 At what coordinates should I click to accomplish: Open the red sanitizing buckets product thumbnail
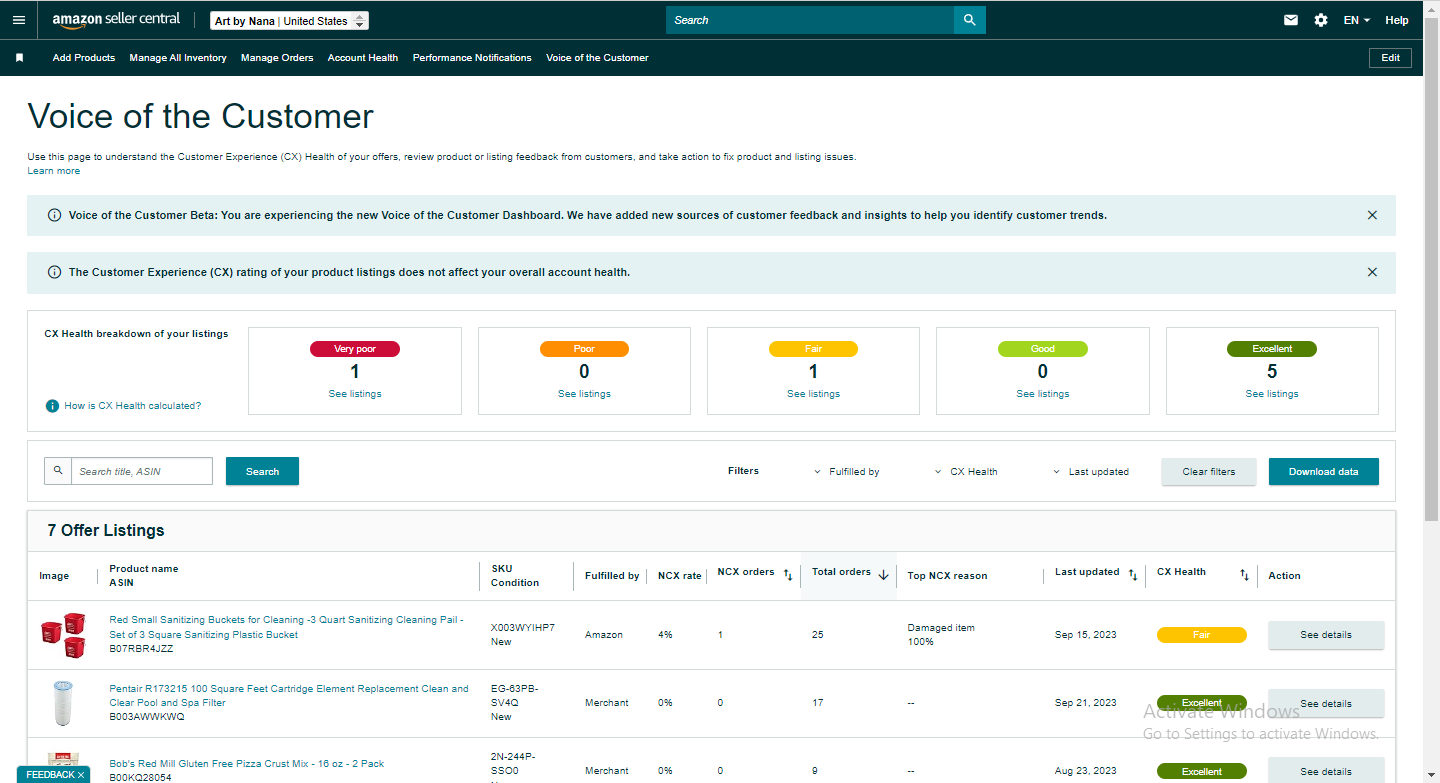63,635
